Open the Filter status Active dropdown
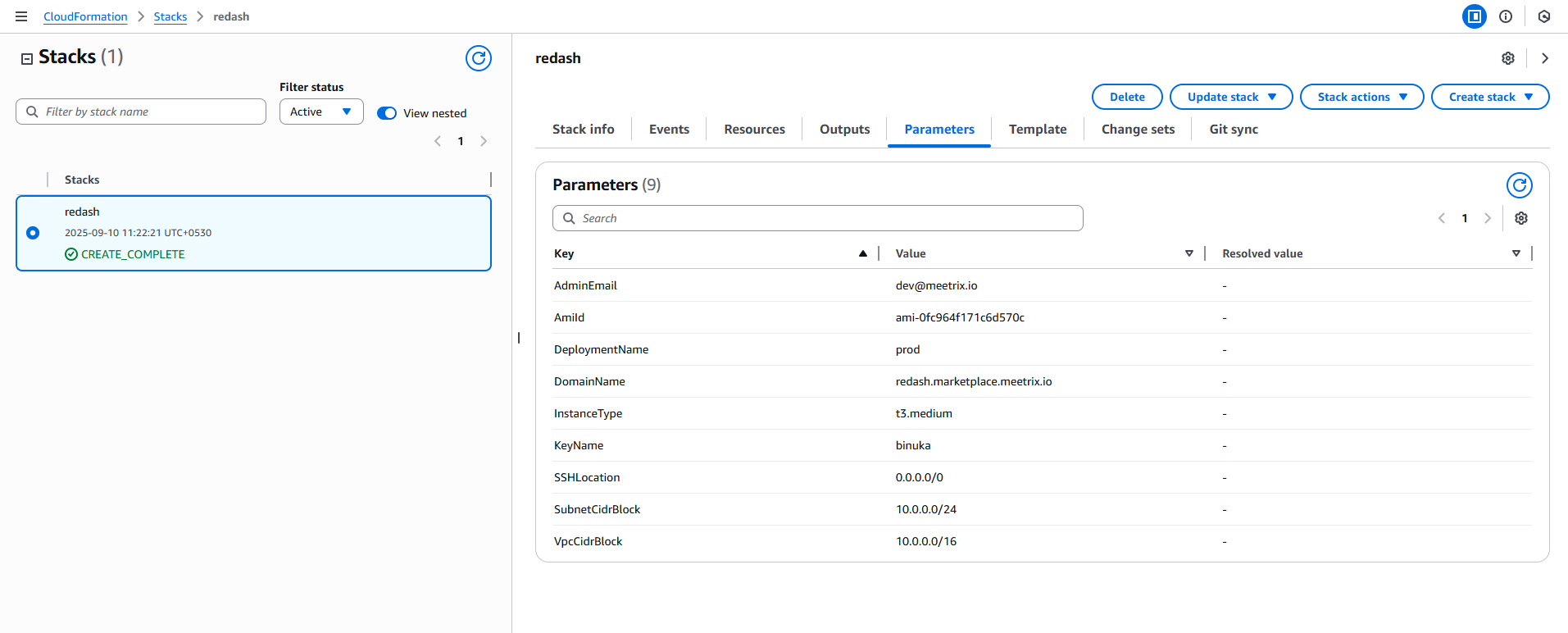 pos(321,112)
